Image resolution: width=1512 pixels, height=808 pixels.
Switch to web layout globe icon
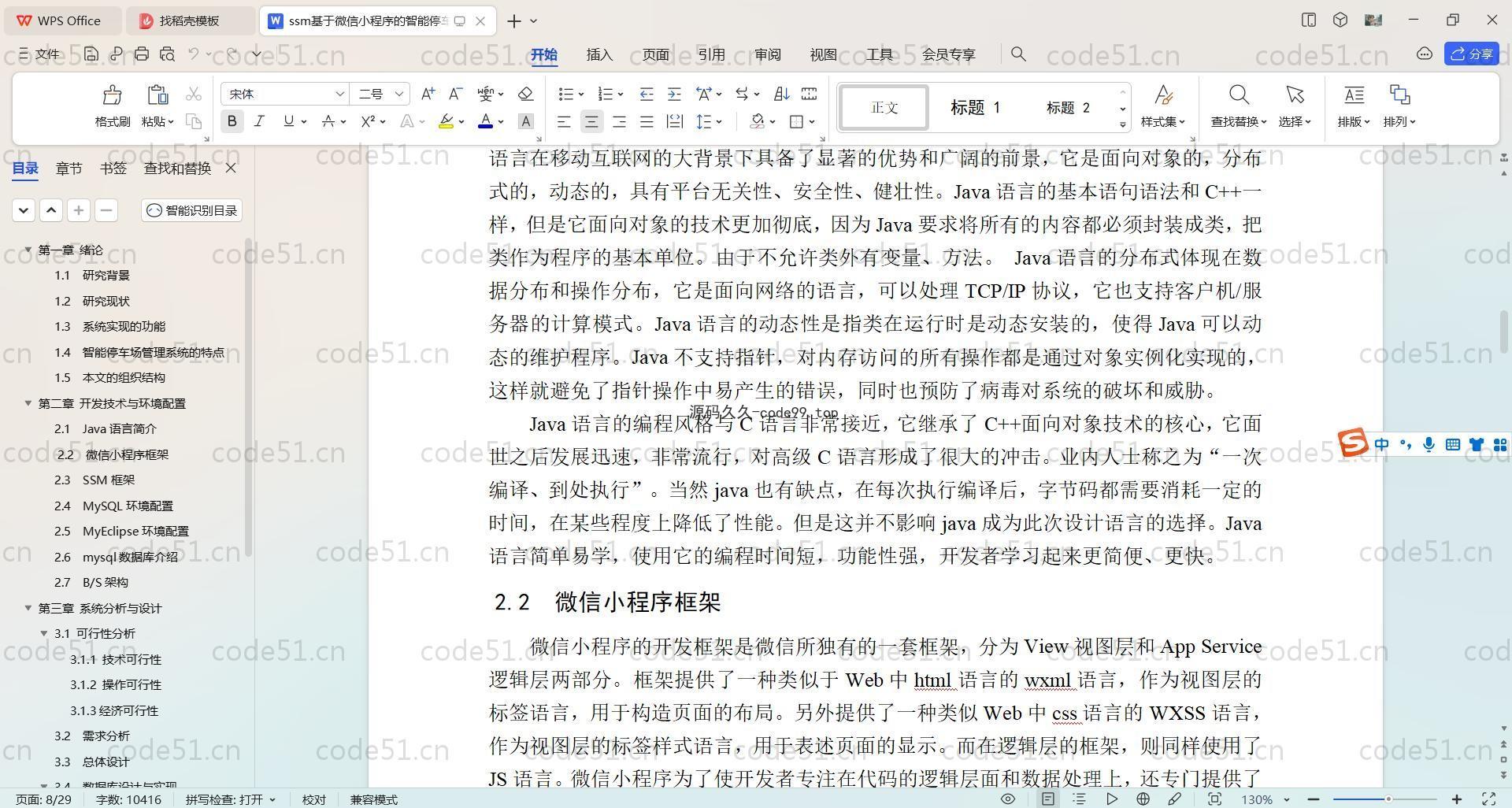pos(1143,799)
